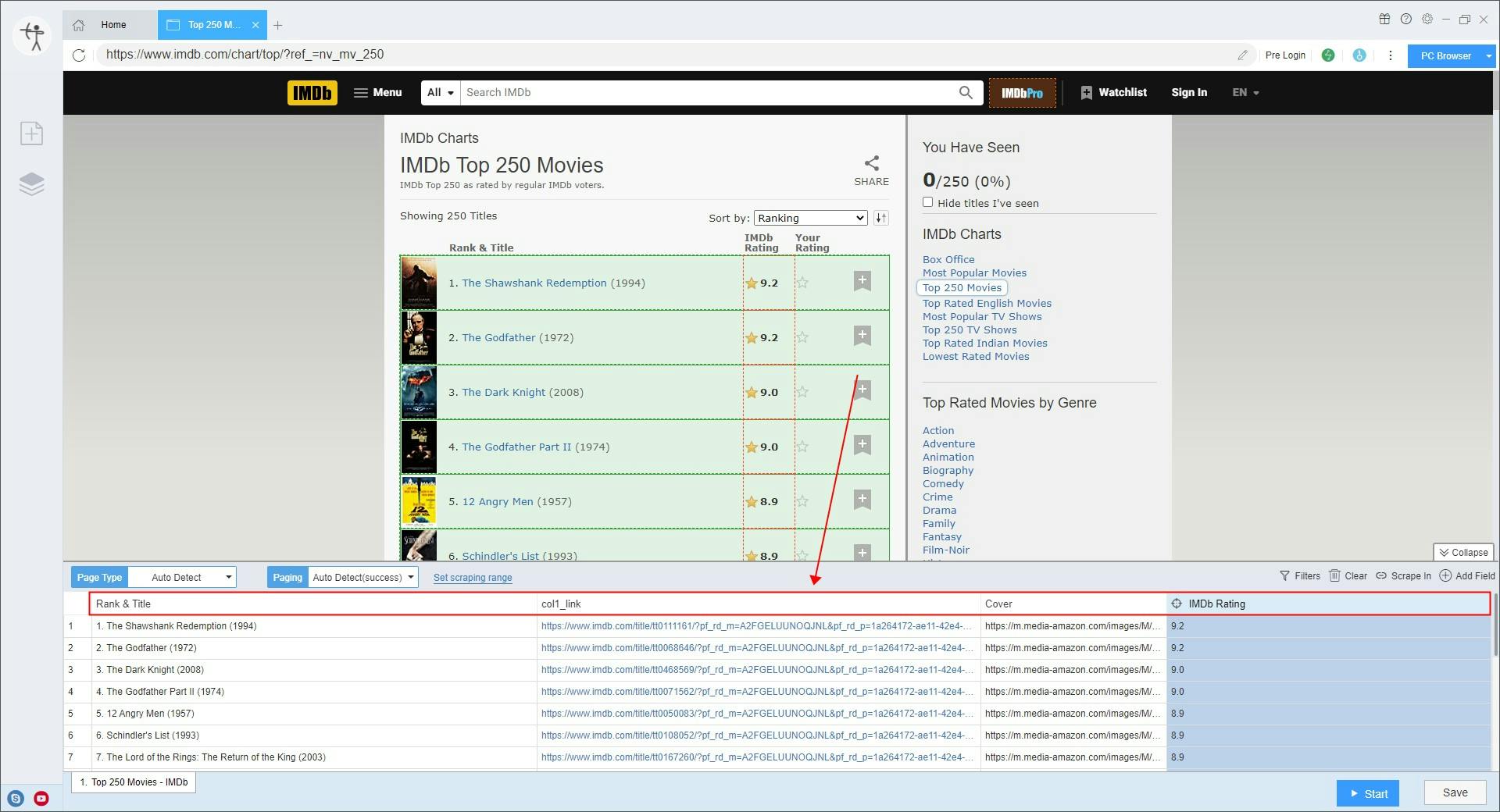Rate The Shawshank Redemption with star

[802, 283]
